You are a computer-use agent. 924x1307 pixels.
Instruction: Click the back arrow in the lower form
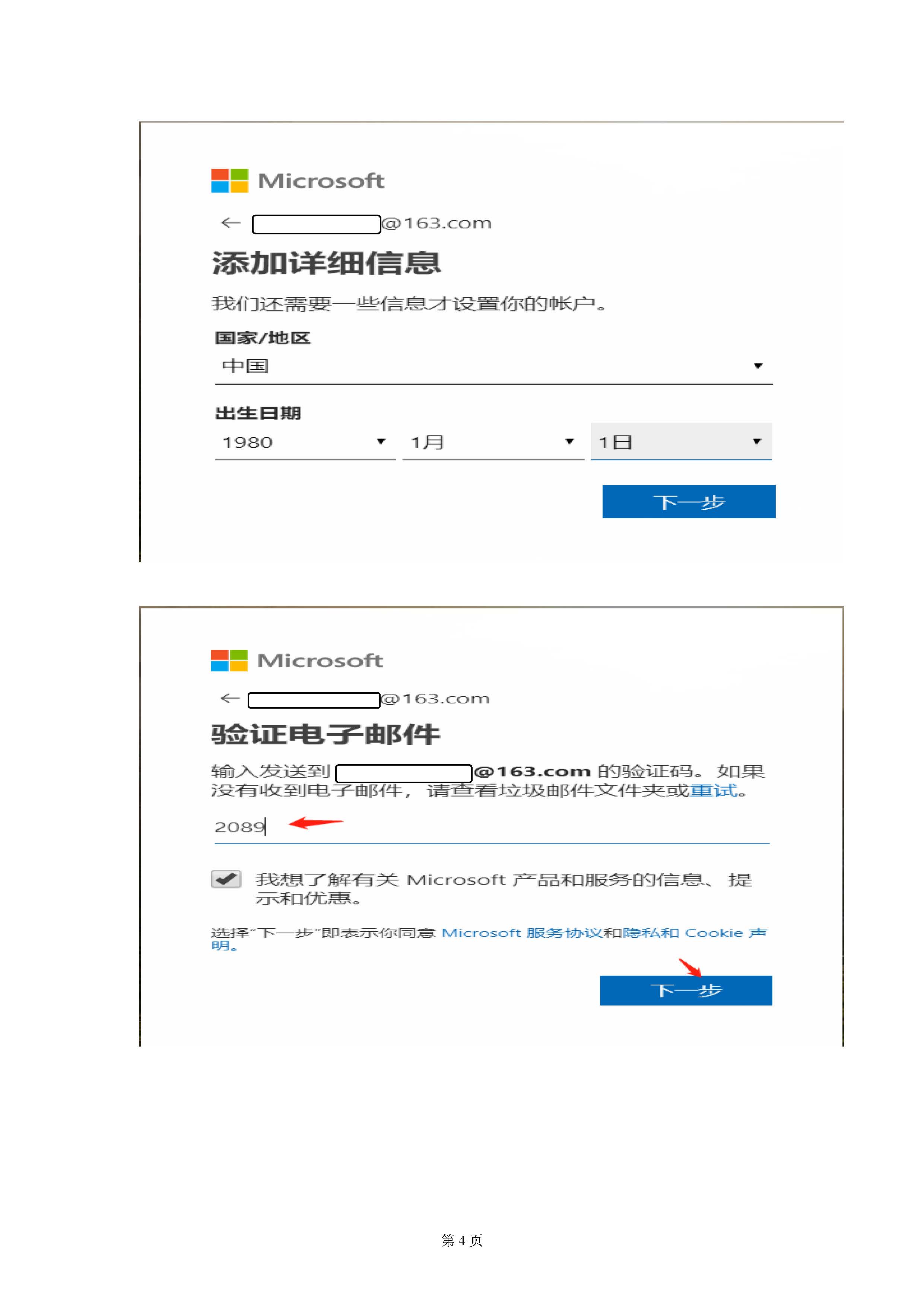click(230, 698)
